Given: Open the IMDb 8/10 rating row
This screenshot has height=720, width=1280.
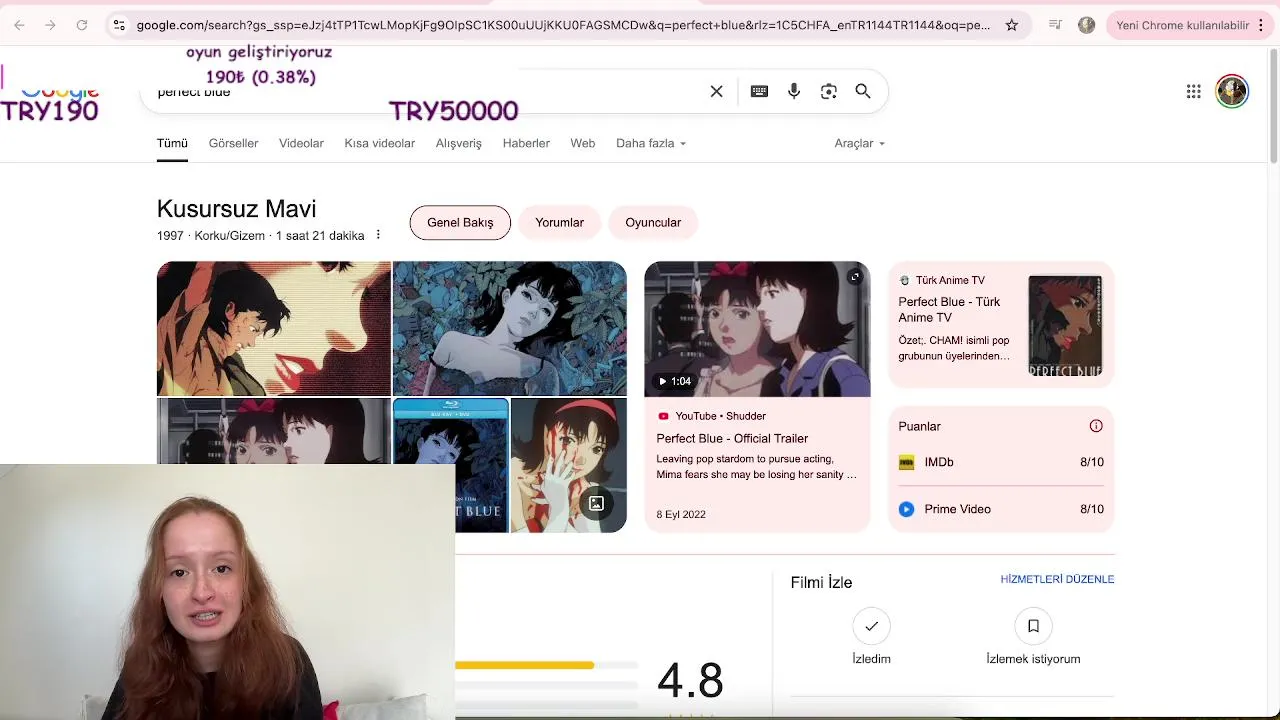Looking at the screenshot, I should point(1001,462).
